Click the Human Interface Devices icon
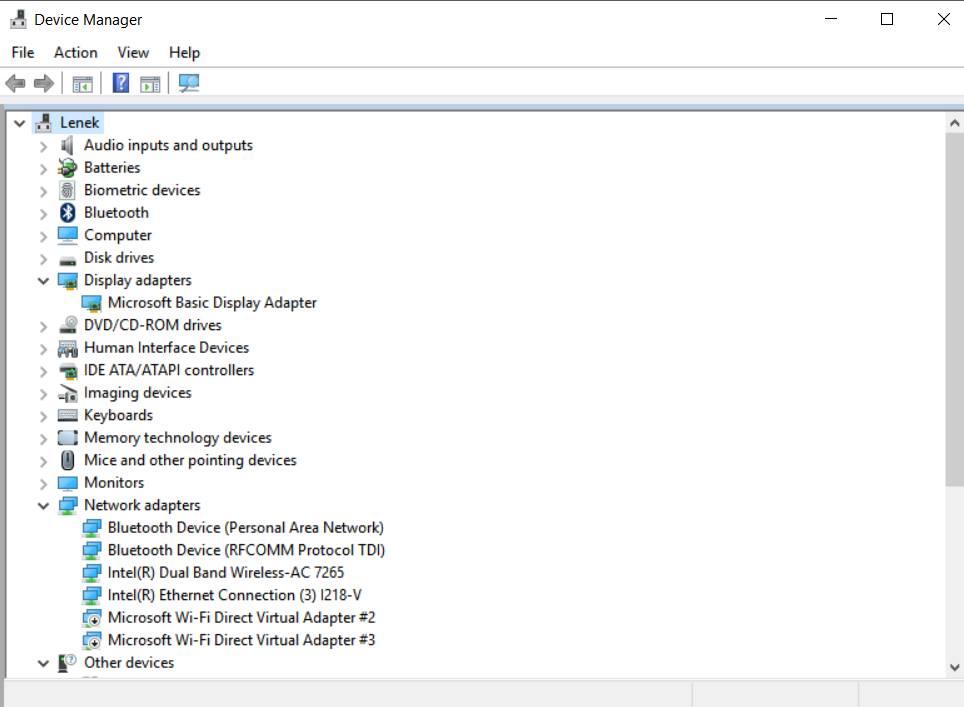This screenshot has width=964, height=707. click(68, 349)
